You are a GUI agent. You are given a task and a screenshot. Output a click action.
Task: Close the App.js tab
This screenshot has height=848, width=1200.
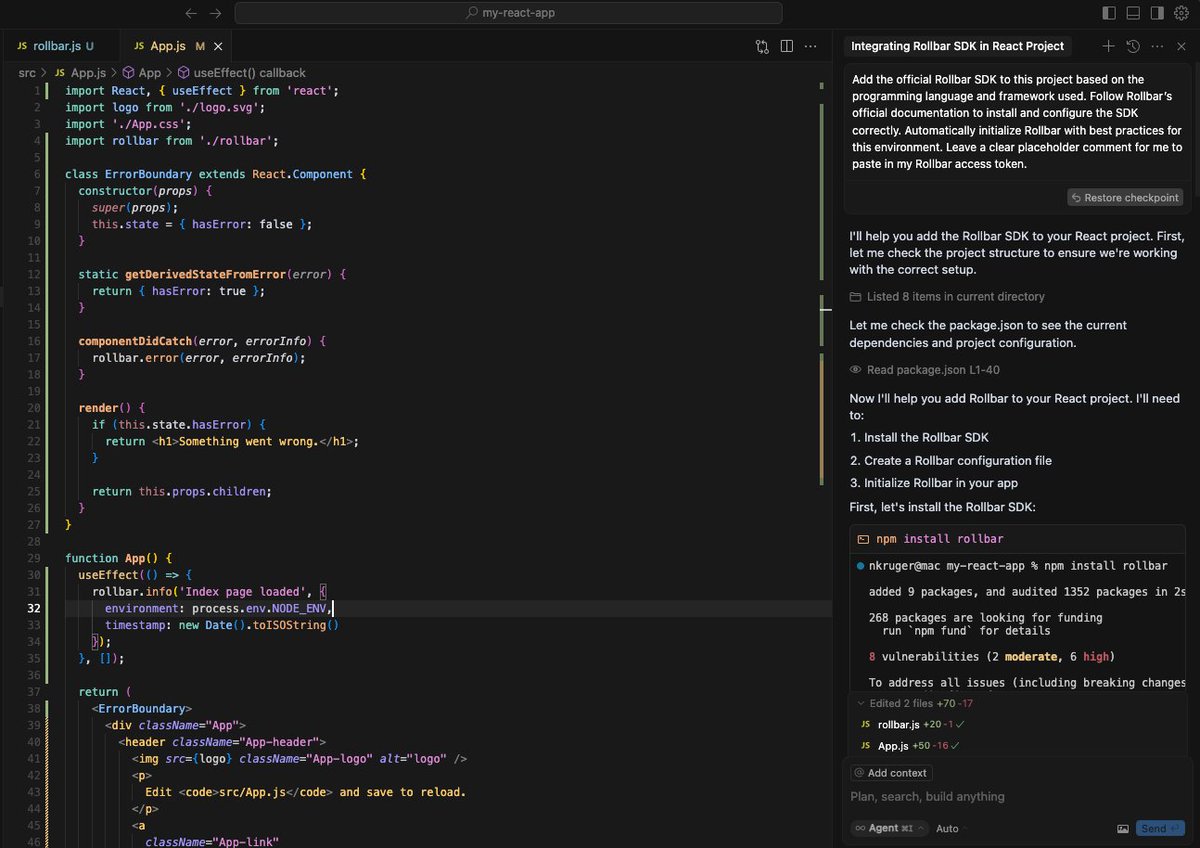pos(219,46)
